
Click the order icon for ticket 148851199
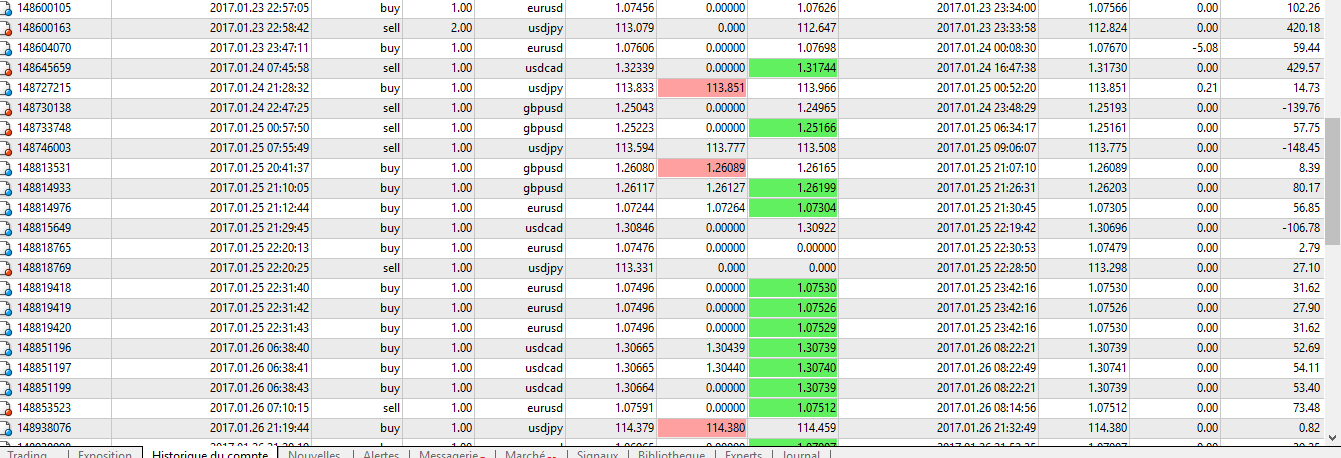tap(7, 388)
